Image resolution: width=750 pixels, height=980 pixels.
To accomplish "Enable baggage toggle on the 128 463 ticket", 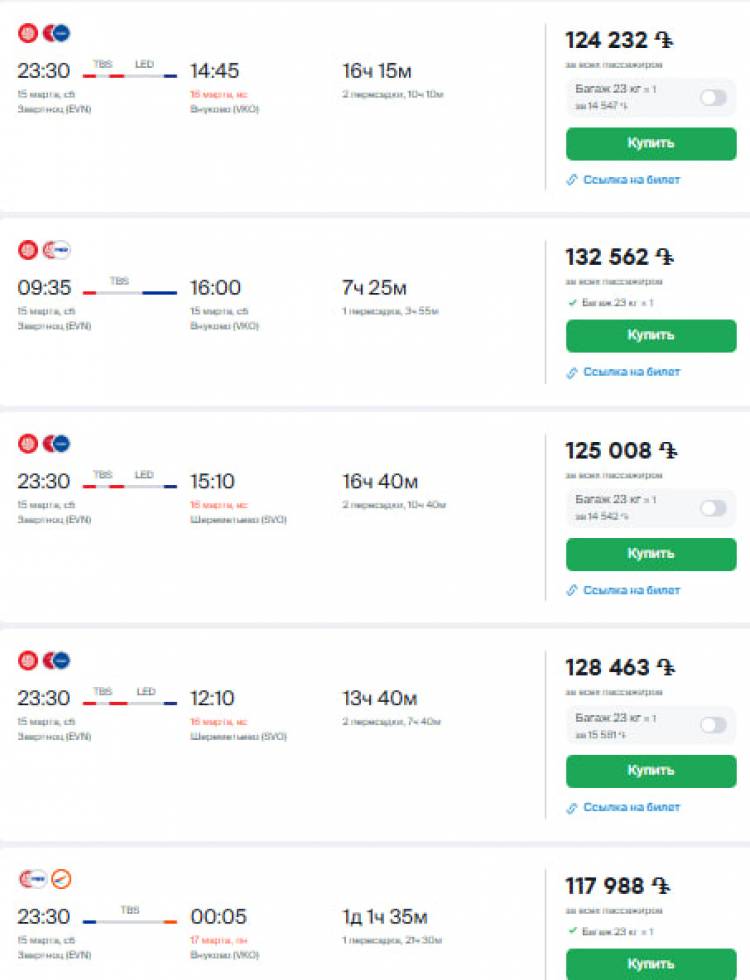I will [x=713, y=725].
